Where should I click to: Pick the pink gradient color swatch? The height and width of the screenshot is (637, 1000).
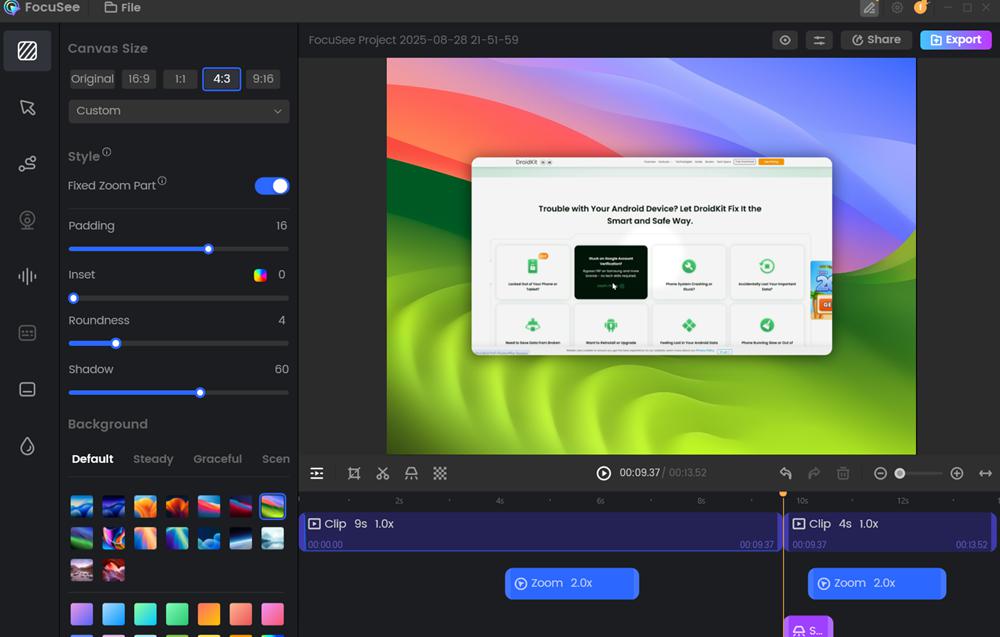click(272, 614)
